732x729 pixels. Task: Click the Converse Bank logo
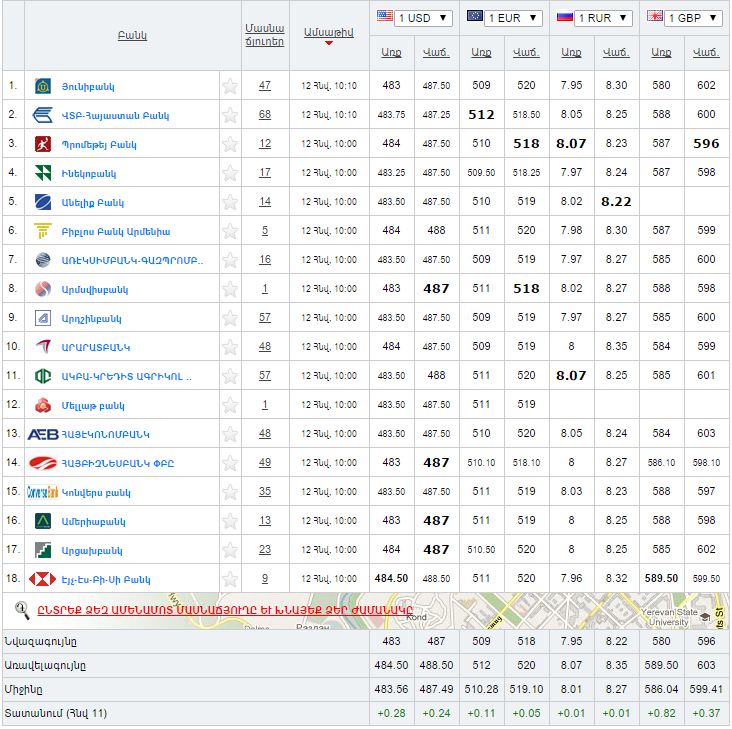point(43,492)
